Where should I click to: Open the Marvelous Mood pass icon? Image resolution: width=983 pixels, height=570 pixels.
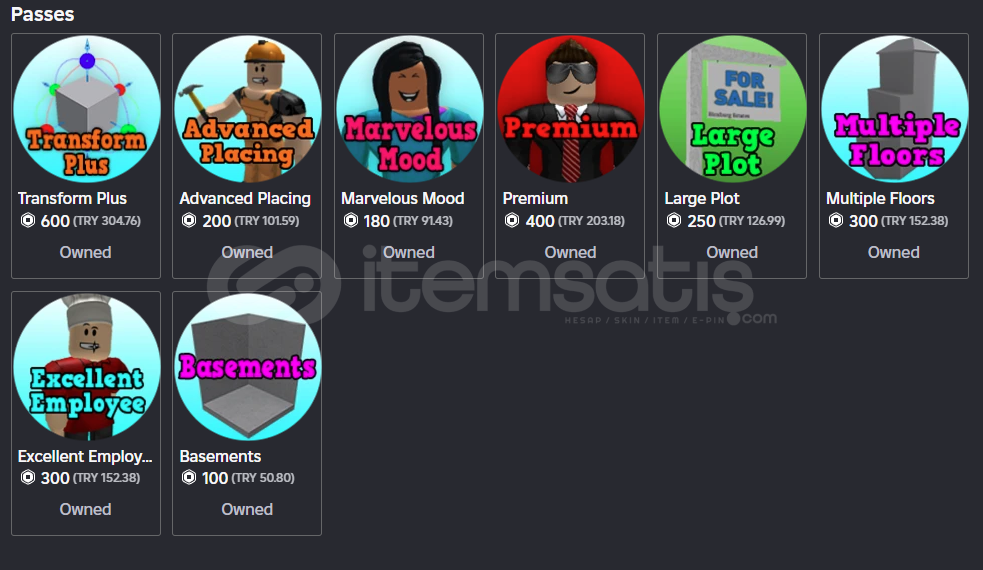coord(409,109)
